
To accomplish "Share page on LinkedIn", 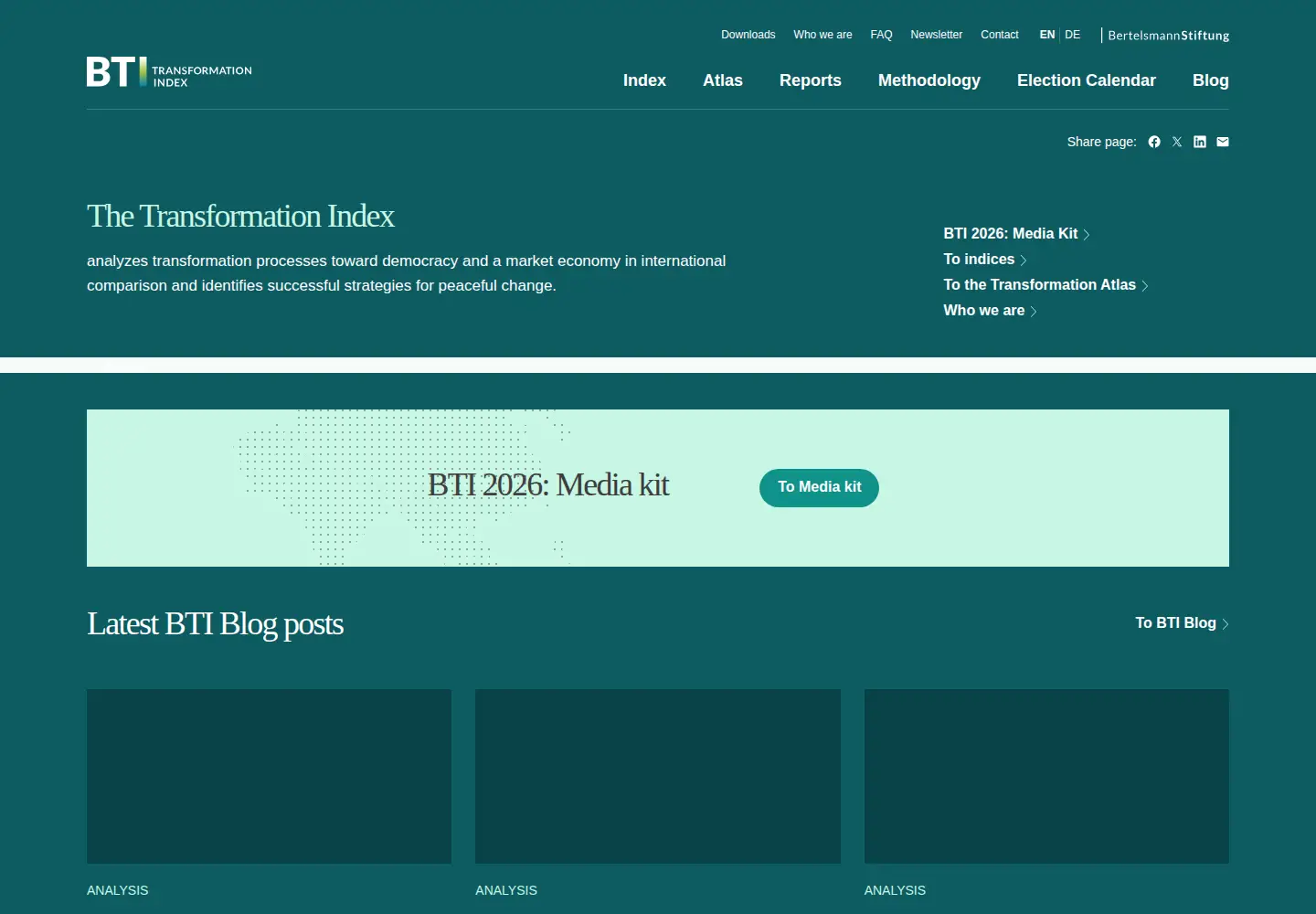I will pyautogui.click(x=1200, y=142).
